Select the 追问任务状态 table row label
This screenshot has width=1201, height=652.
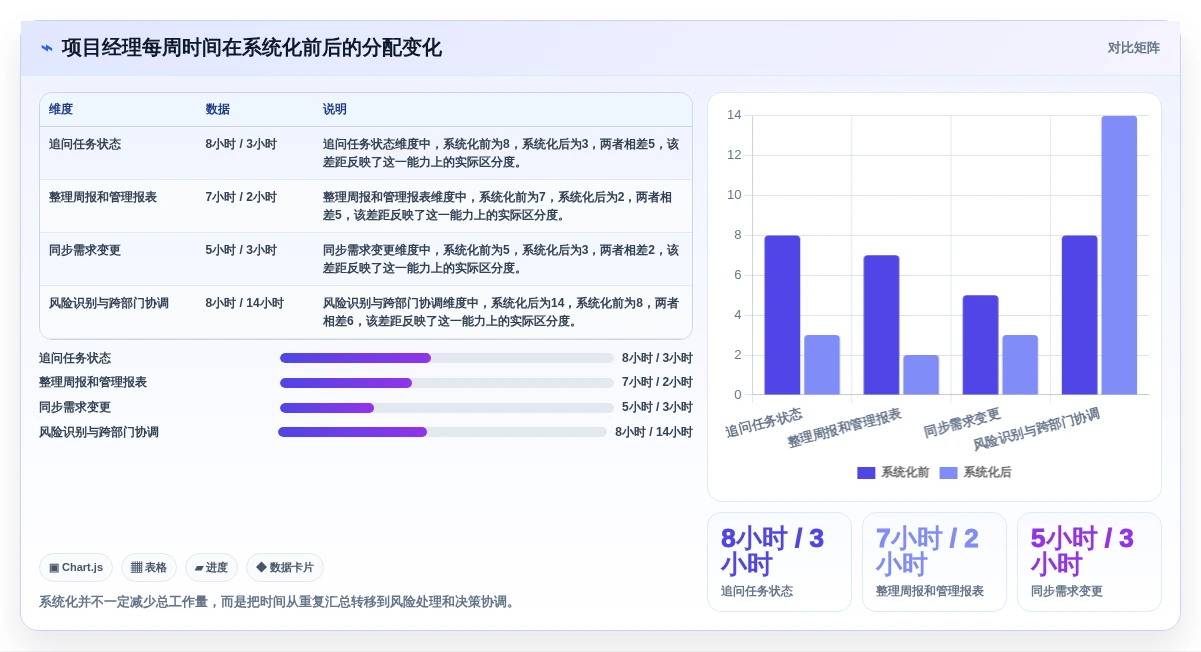click(85, 144)
